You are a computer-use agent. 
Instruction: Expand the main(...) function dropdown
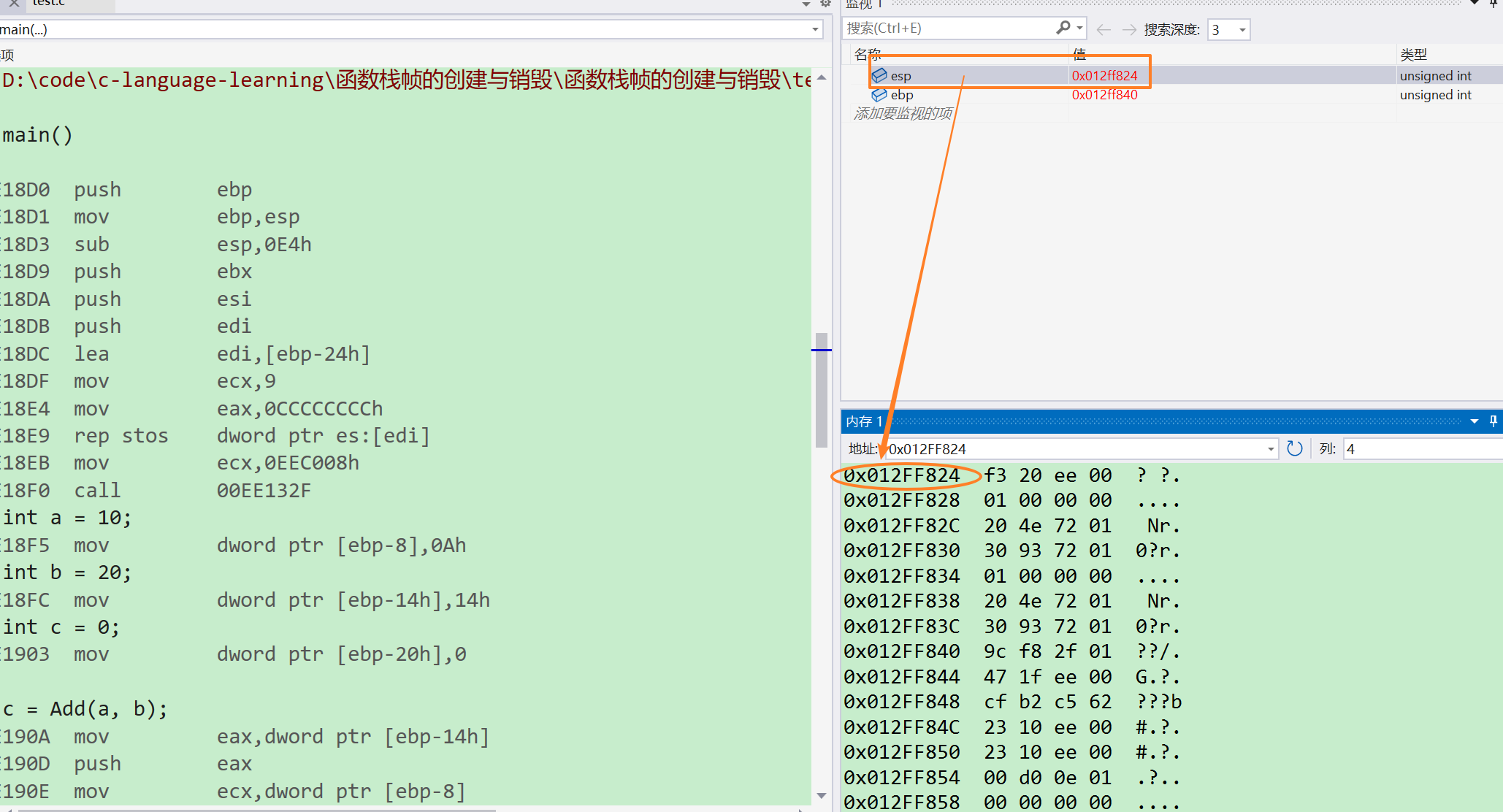[815, 29]
